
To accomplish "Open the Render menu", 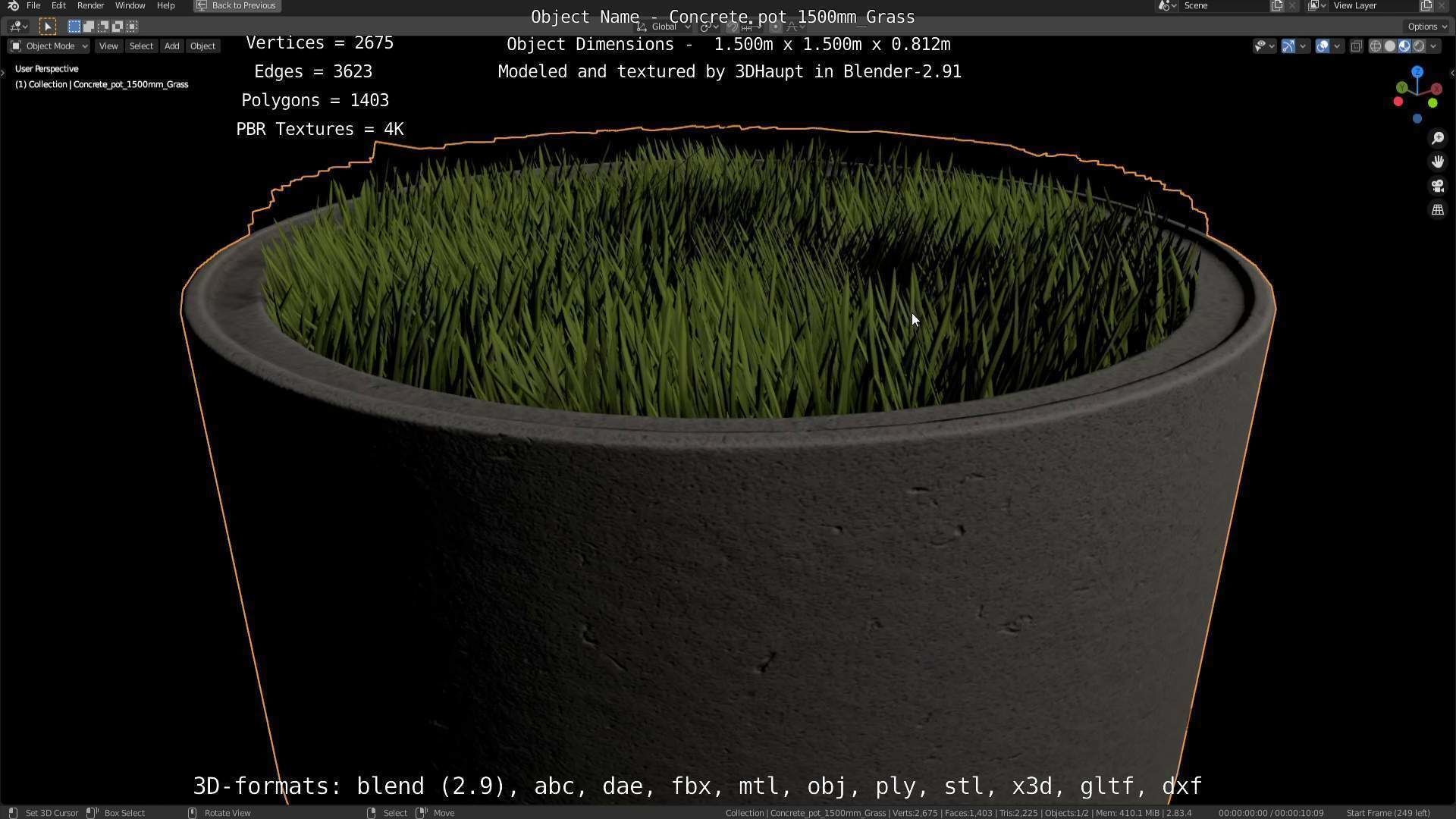I will 90,6.
